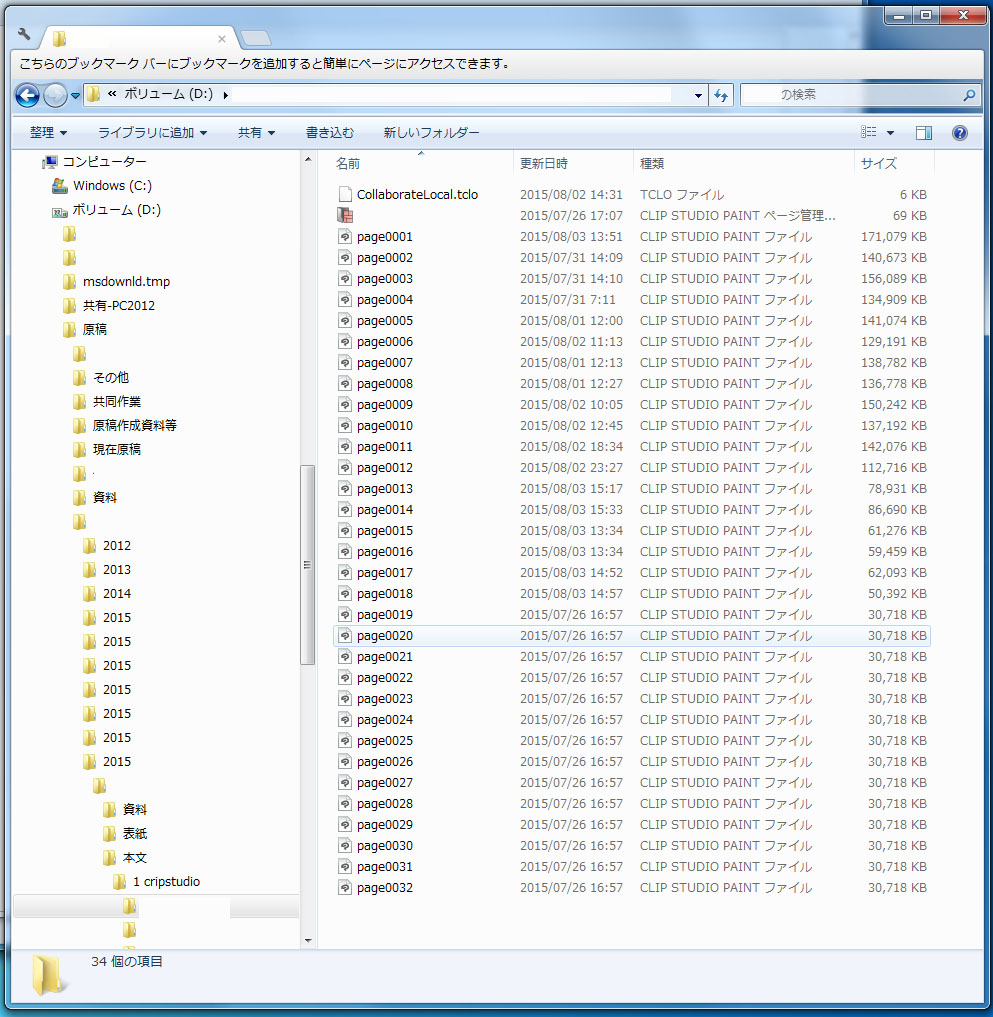Viewport: 993px width, 1017px height.
Task: Click the 新しいフォルダー button
Action: coord(431,133)
